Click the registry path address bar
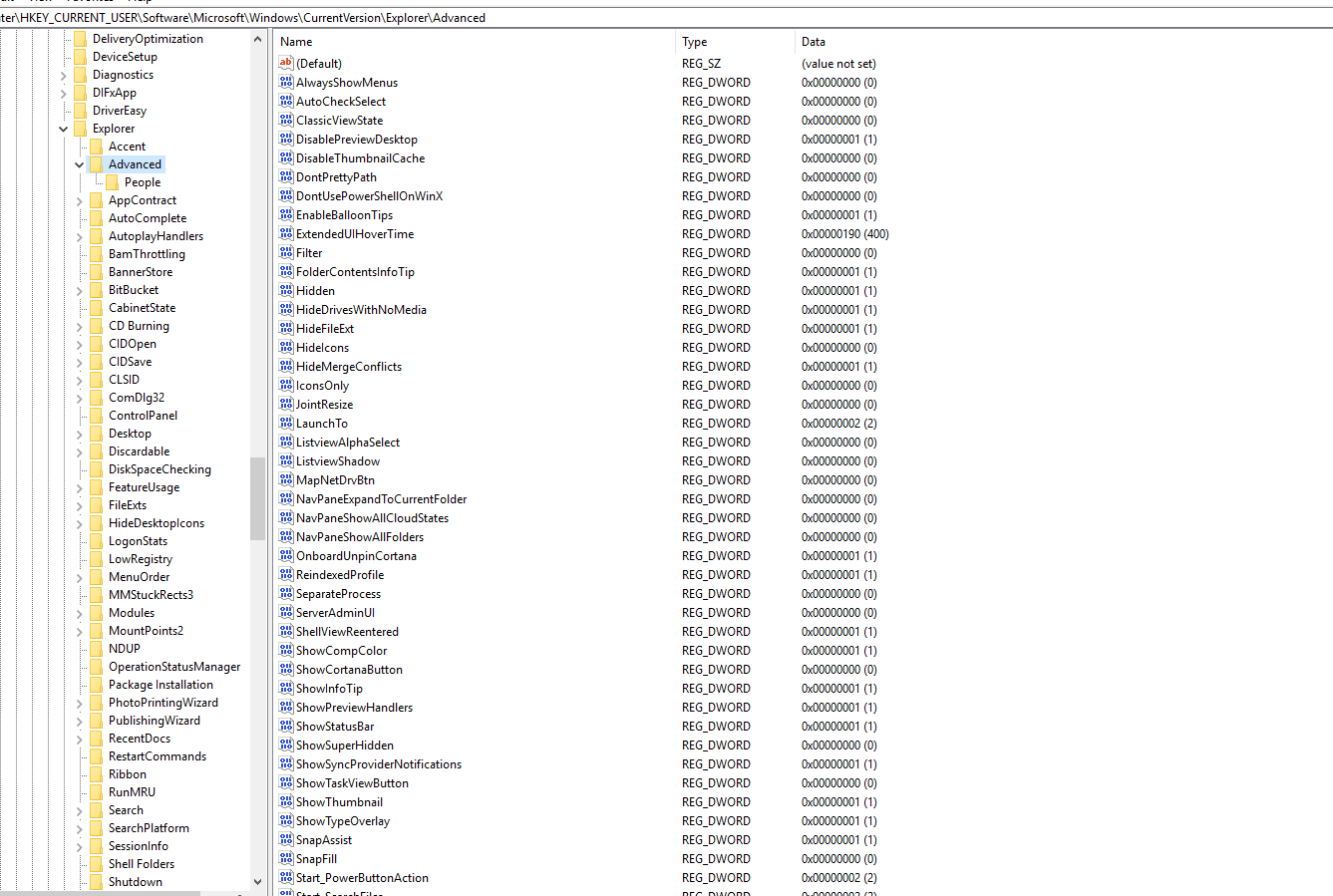This screenshot has width=1333, height=896. 666,18
